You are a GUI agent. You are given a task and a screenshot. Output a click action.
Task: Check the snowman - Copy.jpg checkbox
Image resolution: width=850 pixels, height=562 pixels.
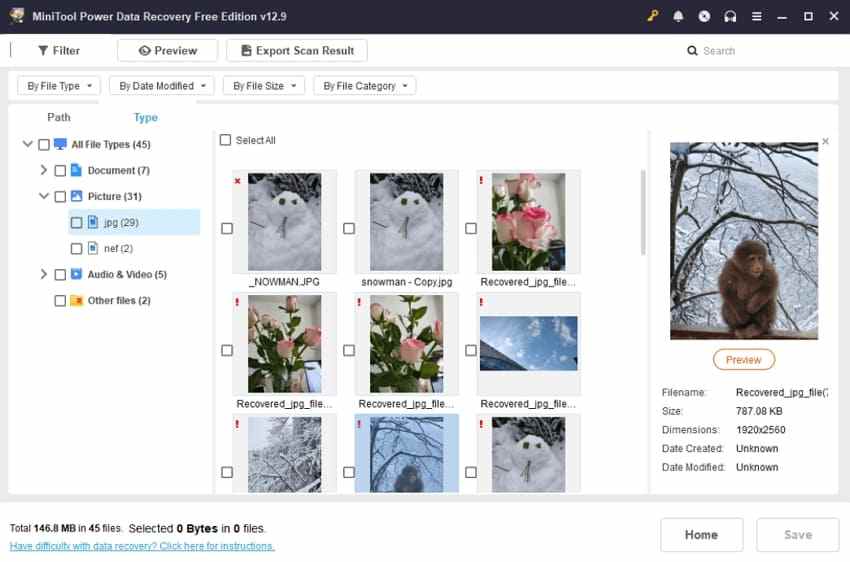point(349,229)
